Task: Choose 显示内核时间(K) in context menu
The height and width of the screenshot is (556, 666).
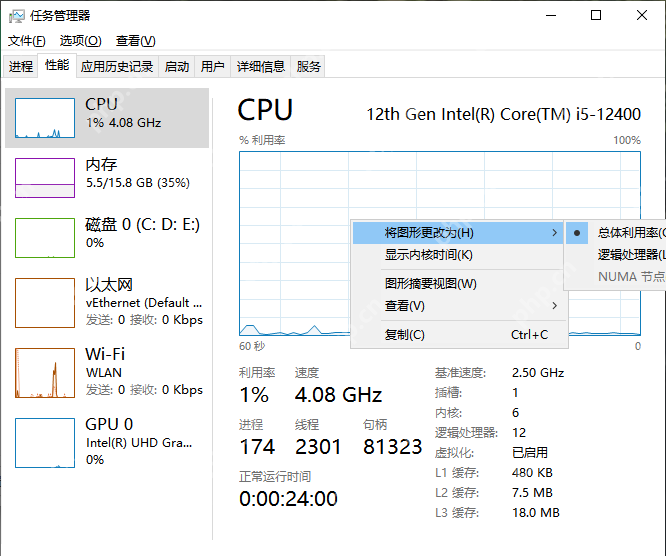Action: 458,255
